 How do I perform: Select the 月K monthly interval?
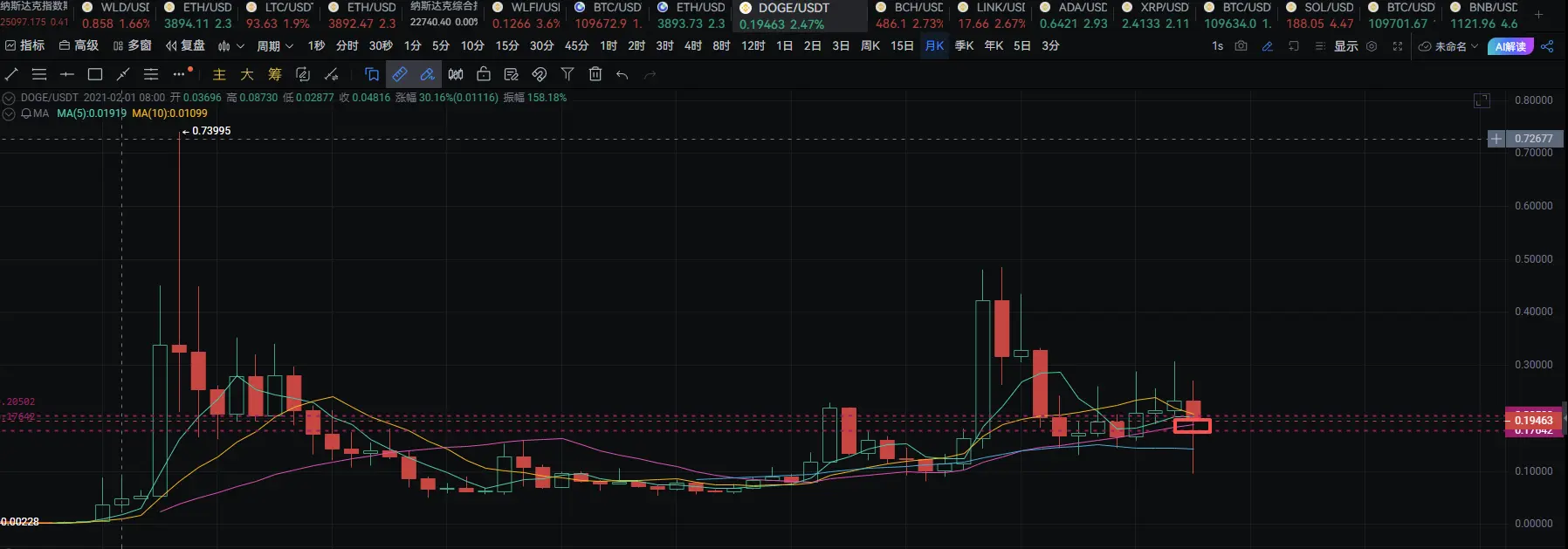(x=935, y=45)
